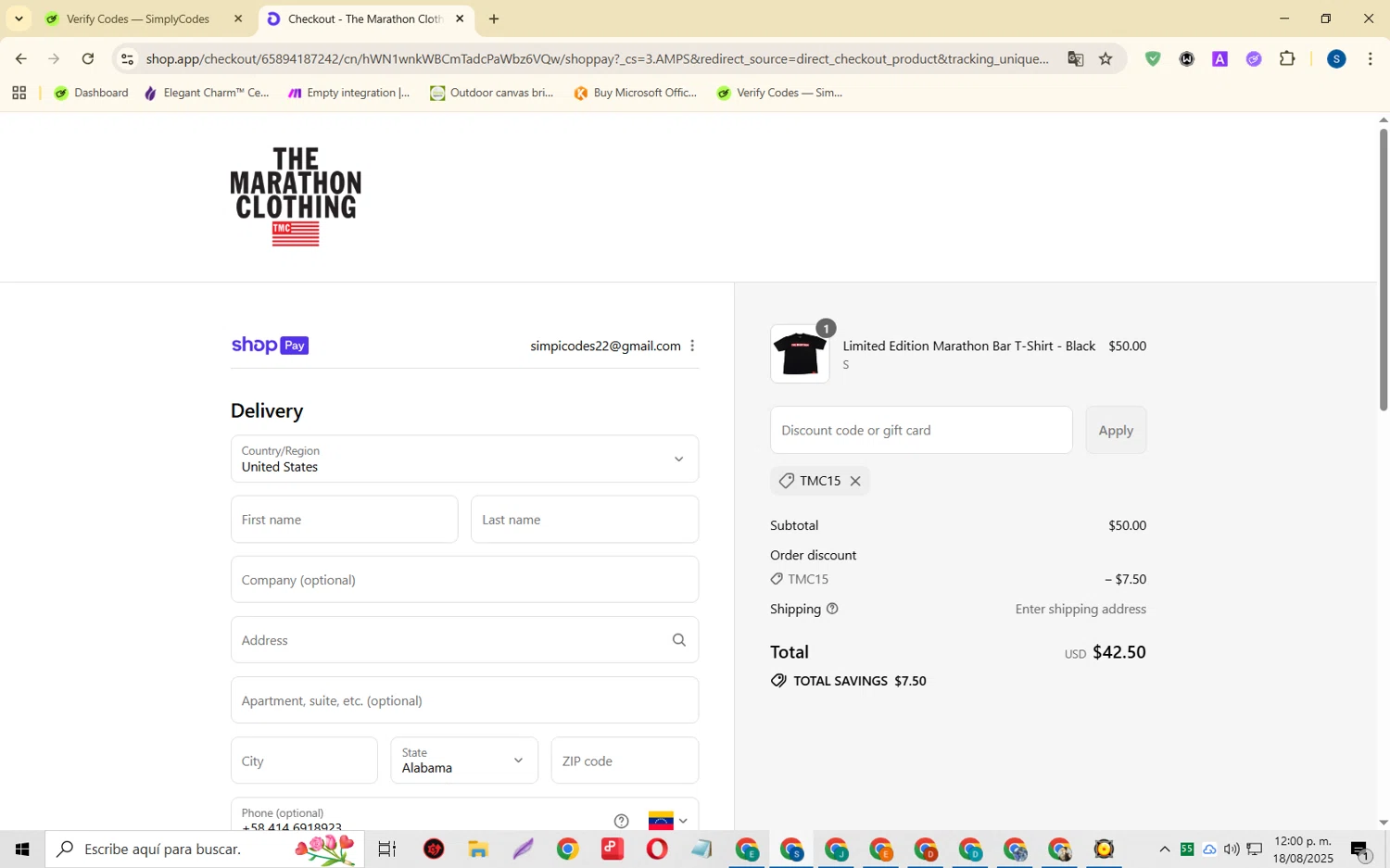Click The Marathon Clothing logo
The width and height of the screenshot is (1390, 868).
(296, 196)
